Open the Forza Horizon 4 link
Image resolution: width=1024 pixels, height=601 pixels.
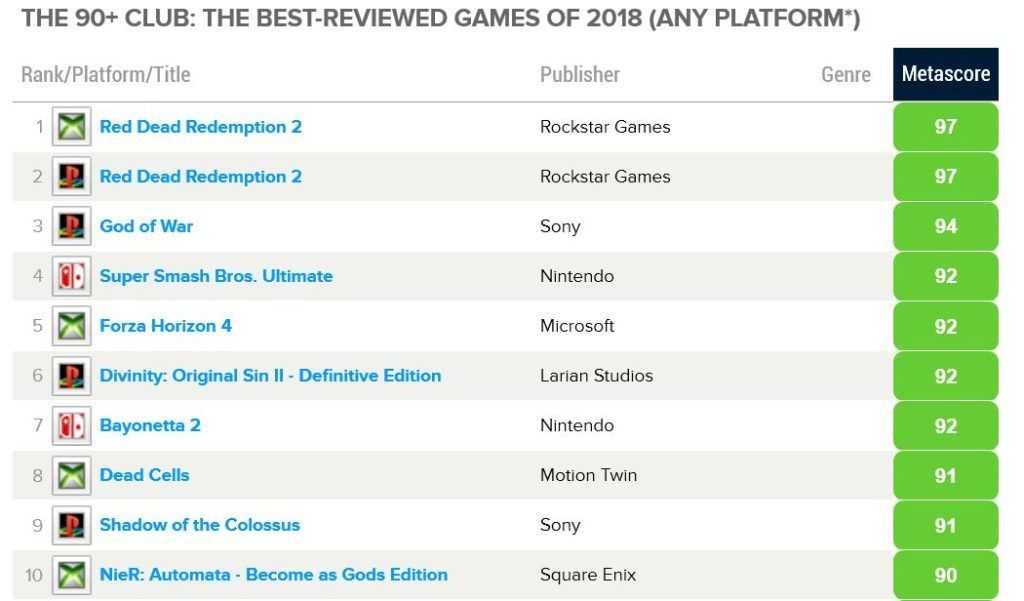tap(165, 326)
